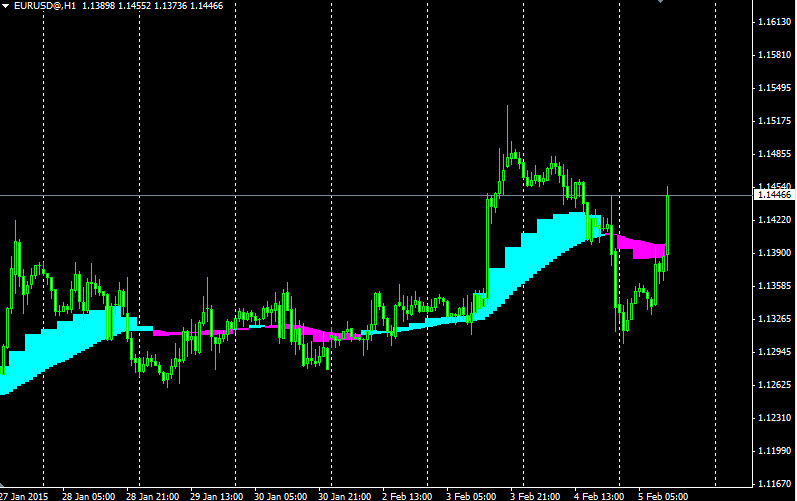Viewport: 797px width, 501px height.
Task: Click the chart shift marker at top edge
Action: (660, 2)
